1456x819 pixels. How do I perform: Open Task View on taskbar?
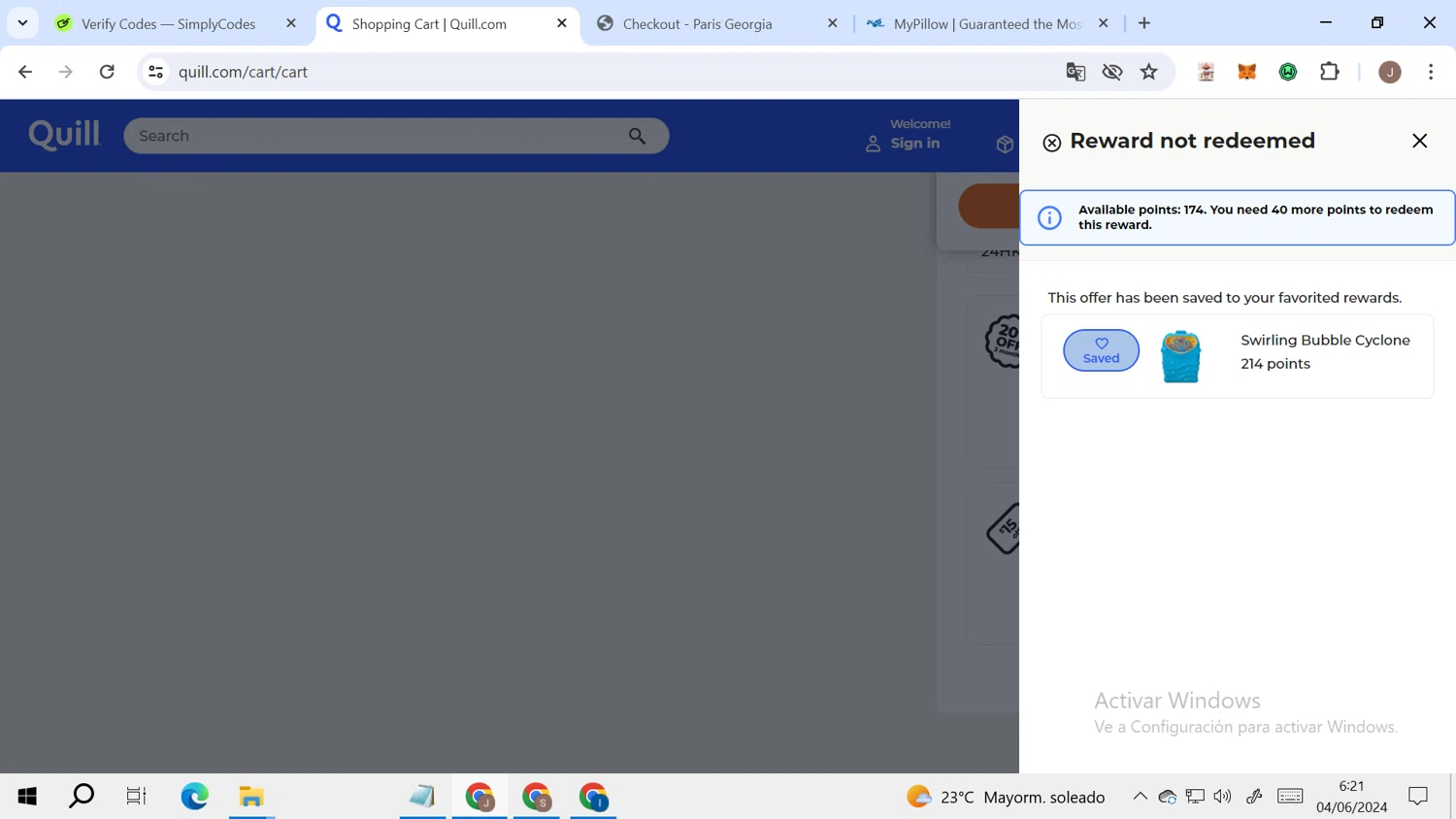(x=136, y=797)
